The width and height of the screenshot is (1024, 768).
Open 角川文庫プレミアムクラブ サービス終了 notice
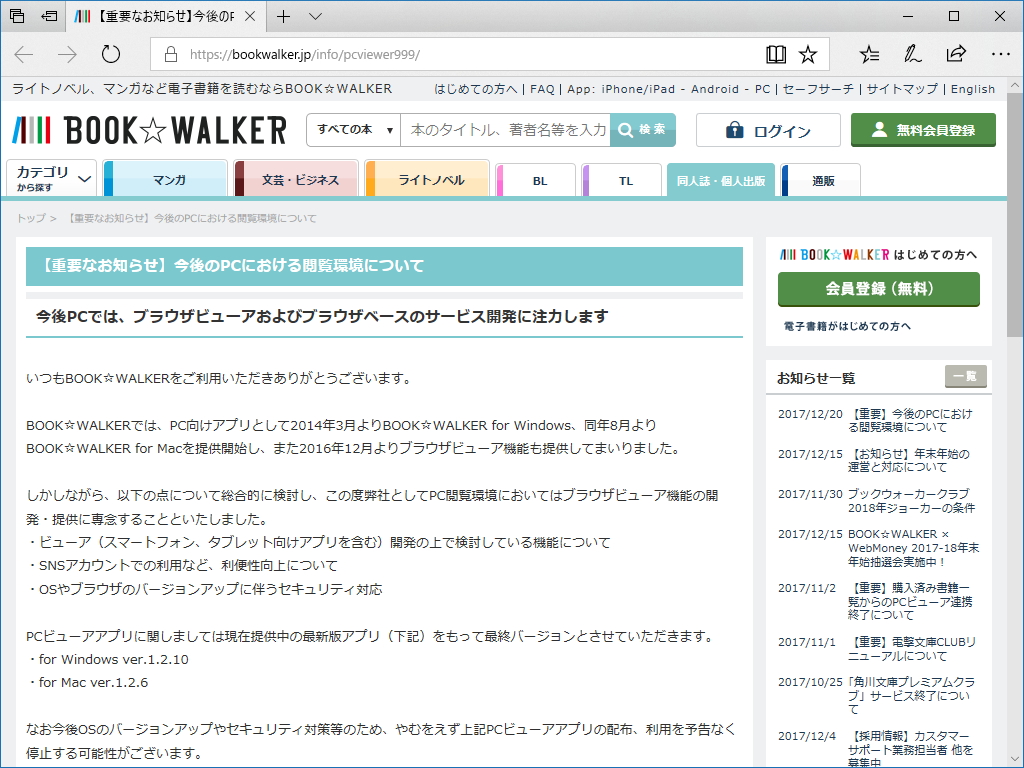911,696
